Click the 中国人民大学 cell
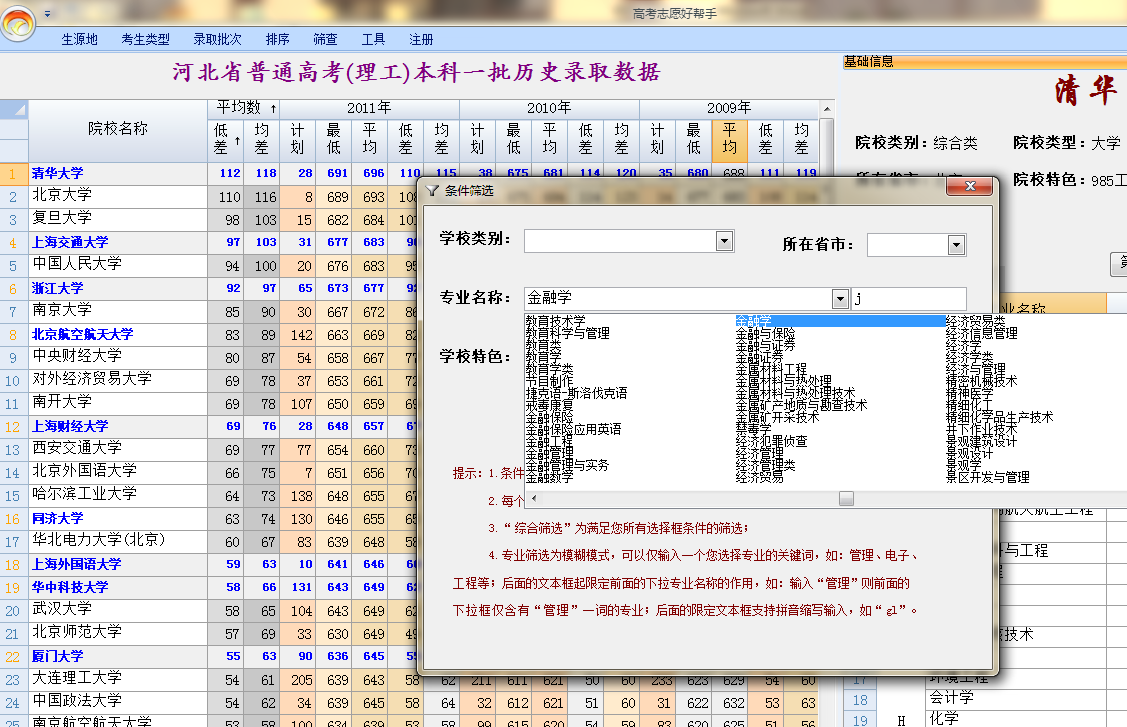 coord(117,265)
